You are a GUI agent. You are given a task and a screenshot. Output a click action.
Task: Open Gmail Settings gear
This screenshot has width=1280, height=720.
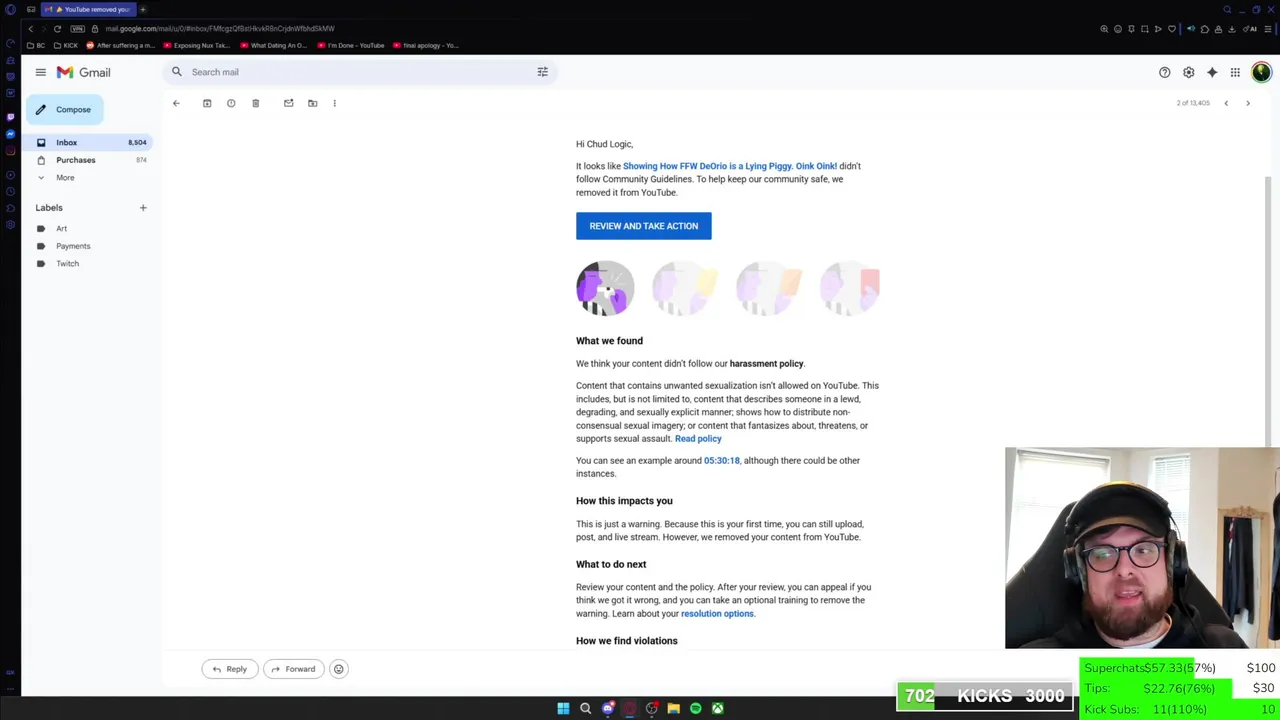[x=1188, y=72]
